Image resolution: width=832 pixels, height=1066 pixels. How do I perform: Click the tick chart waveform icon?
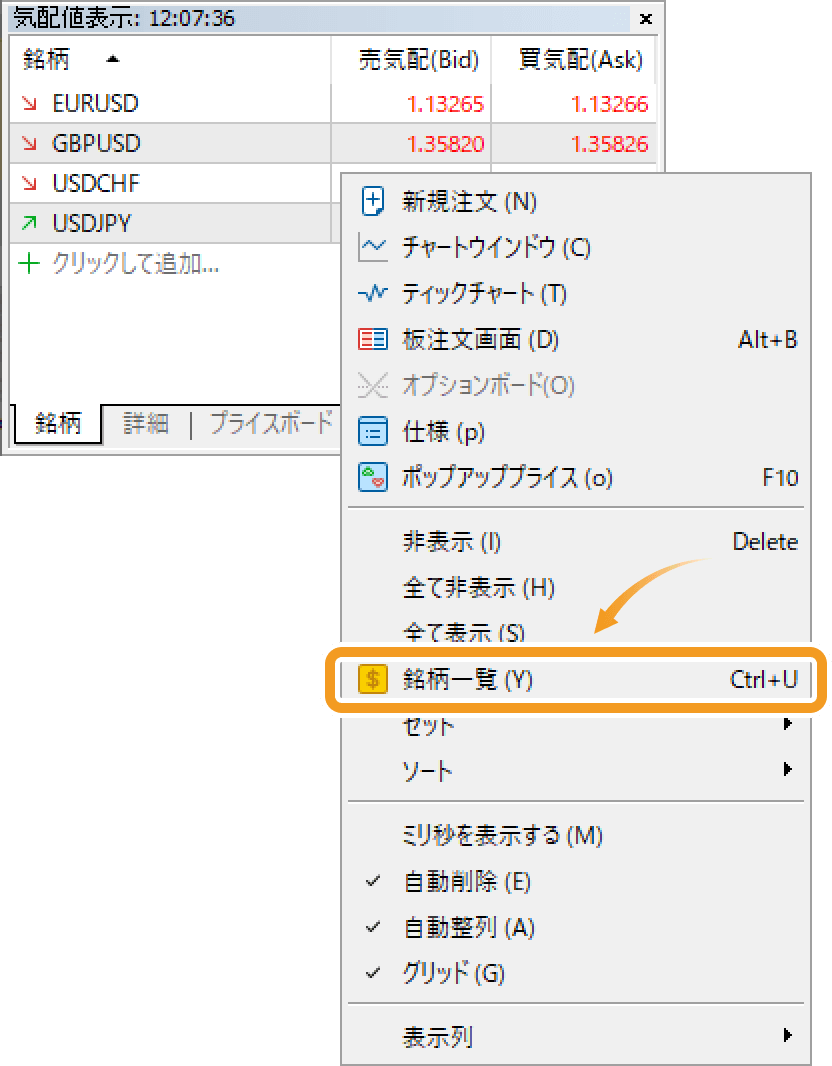click(x=372, y=293)
